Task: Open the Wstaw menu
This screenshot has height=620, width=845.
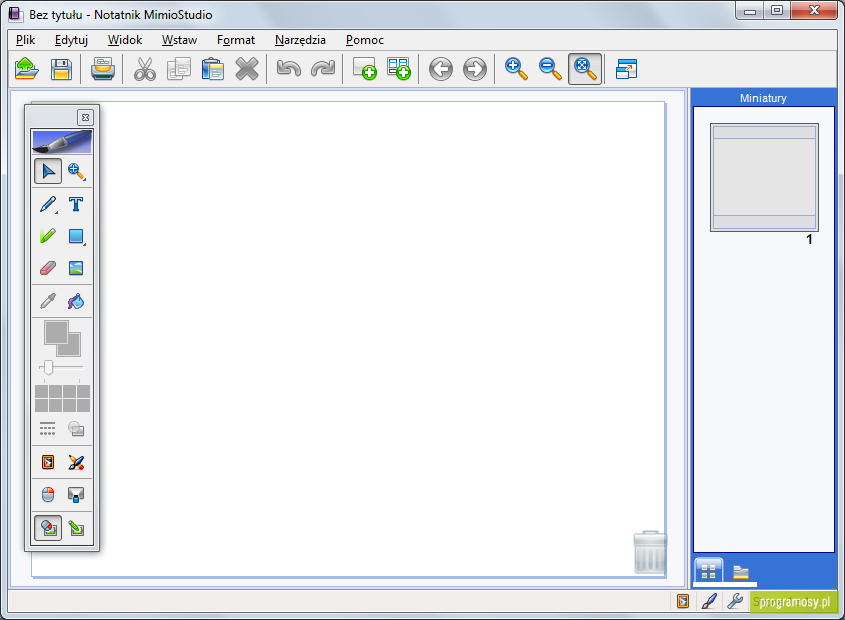Action: point(179,40)
